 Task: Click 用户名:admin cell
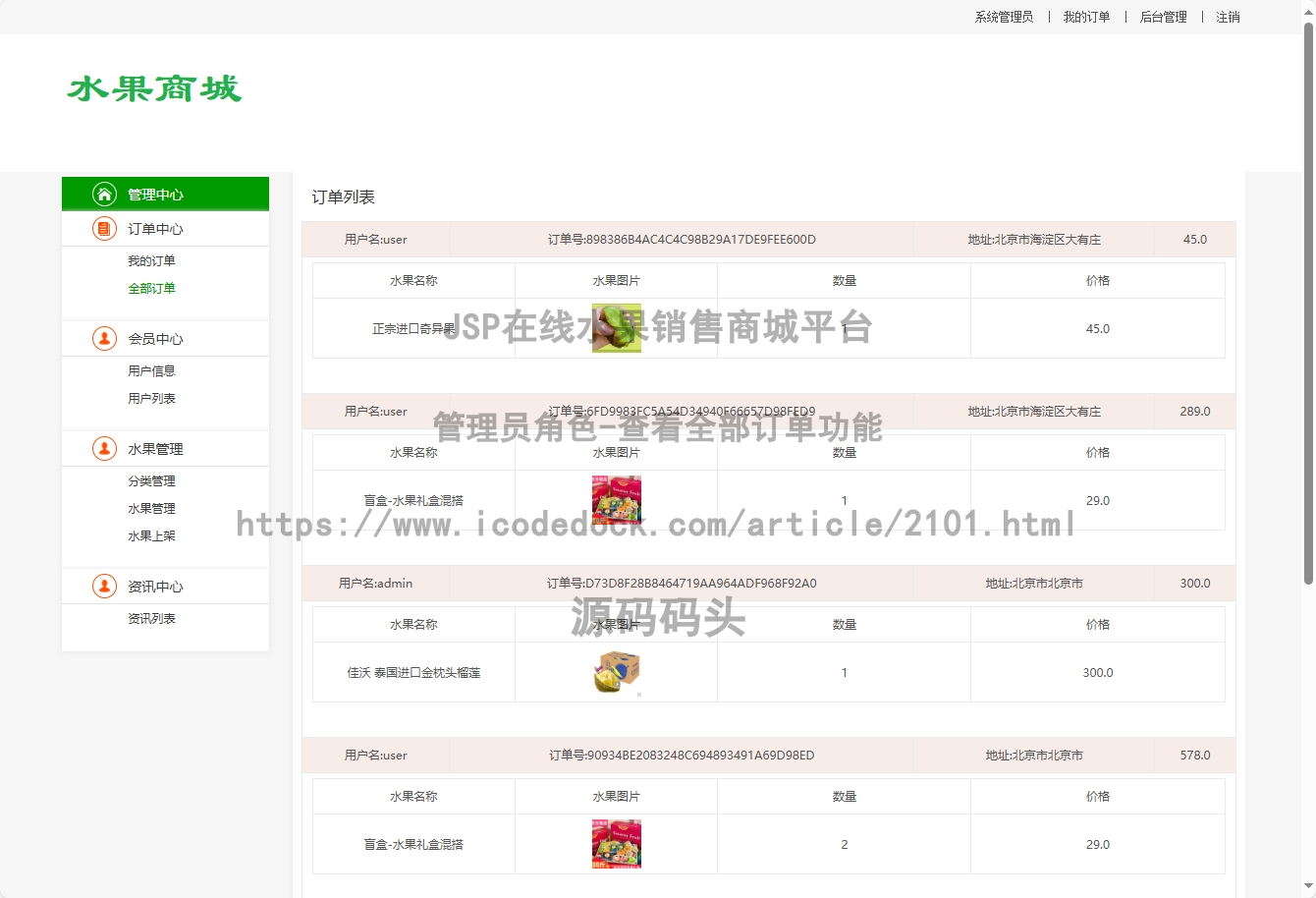tap(375, 583)
